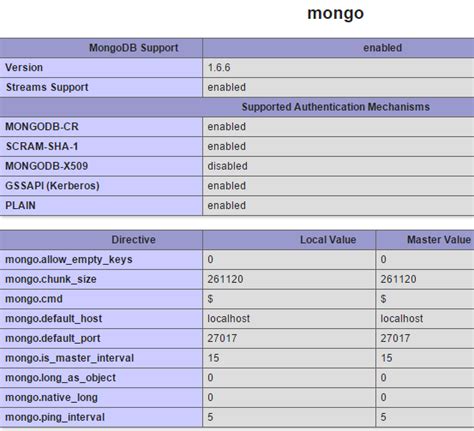
Task: Select the version value 1.6.6
Action: (219, 68)
